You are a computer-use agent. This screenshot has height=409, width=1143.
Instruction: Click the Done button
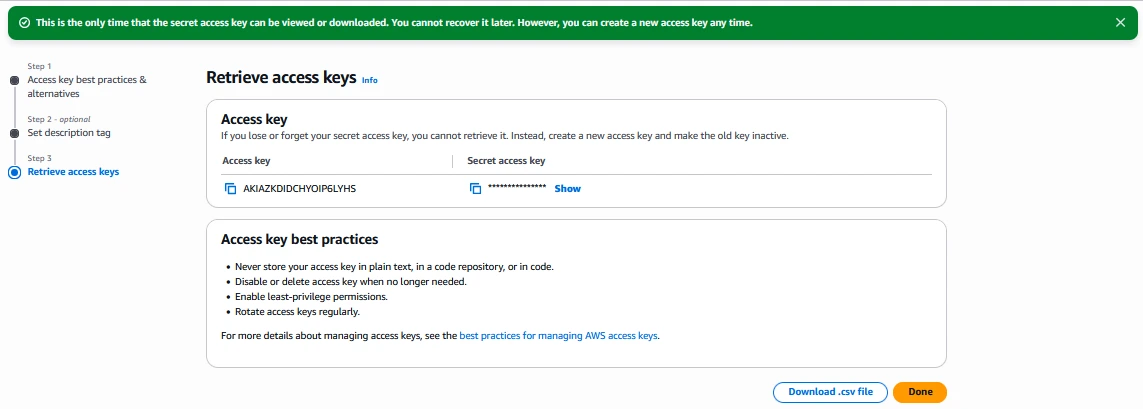click(920, 392)
